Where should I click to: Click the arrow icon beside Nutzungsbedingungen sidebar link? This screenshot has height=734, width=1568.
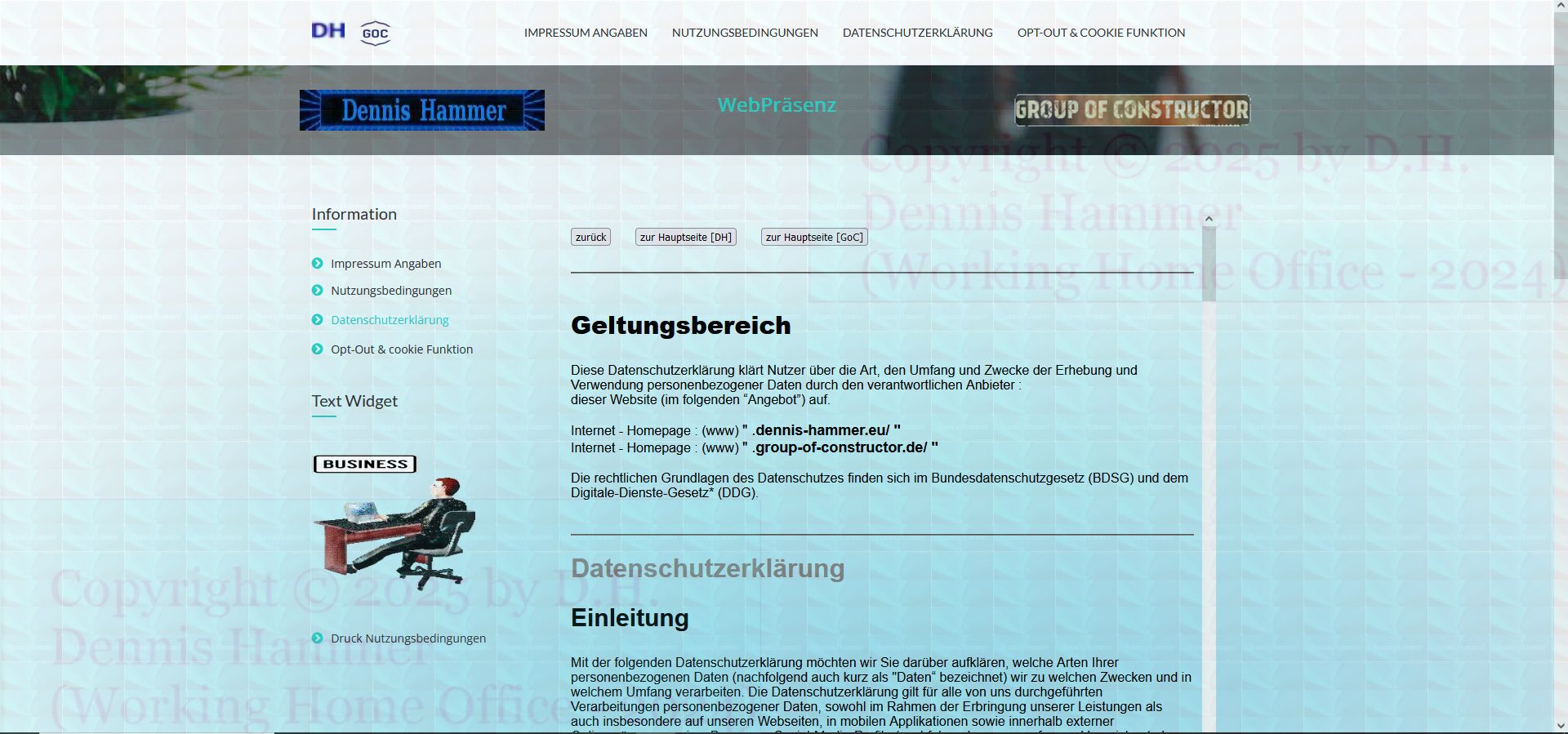tap(318, 290)
